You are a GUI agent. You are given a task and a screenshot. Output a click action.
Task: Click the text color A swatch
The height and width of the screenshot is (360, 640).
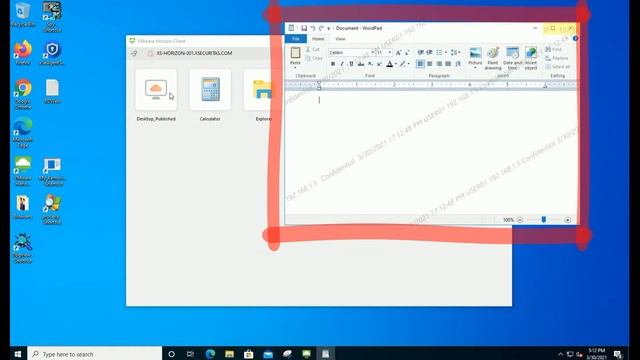(389, 64)
